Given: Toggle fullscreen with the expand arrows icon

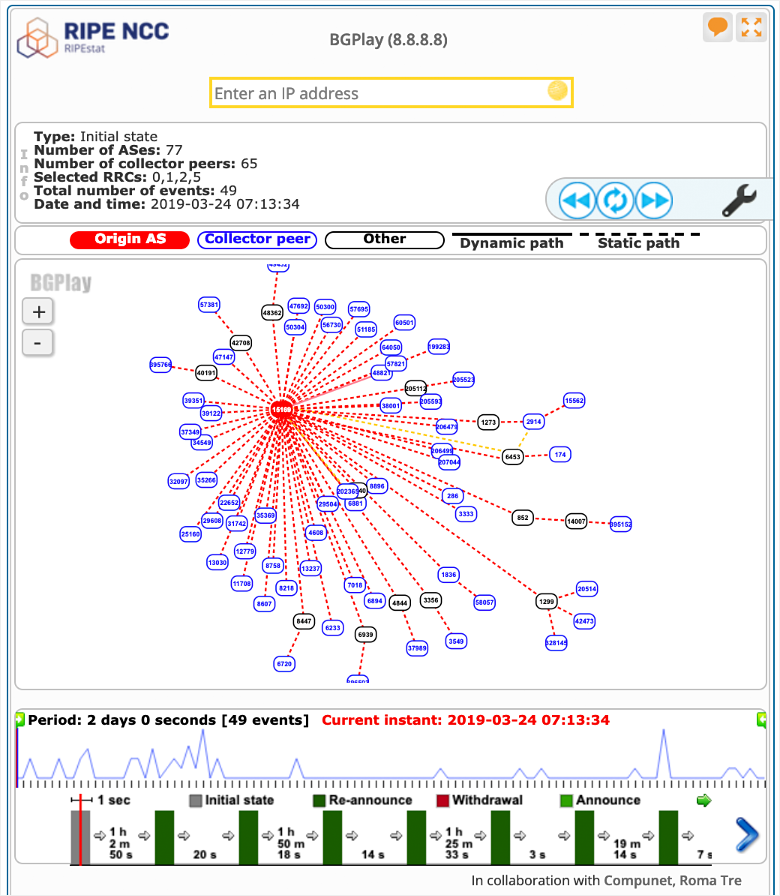Looking at the screenshot, I should click(x=750, y=27).
